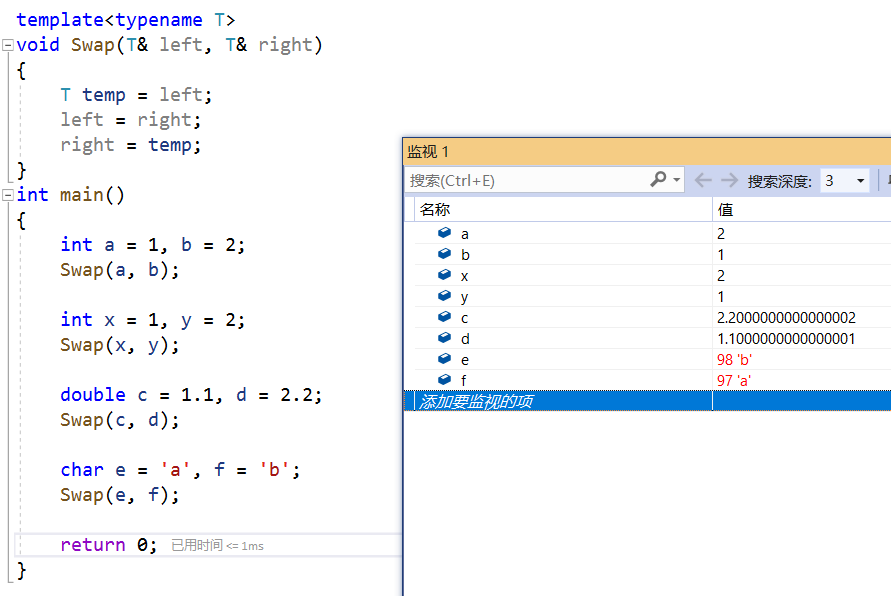Viewport: 891px width, 596px height.
Task: Select watch row name e
Action: click(x=465, y=360)
